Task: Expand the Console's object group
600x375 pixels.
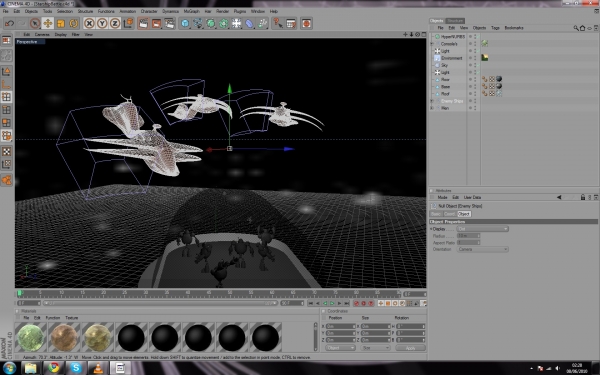Action: 432,44
